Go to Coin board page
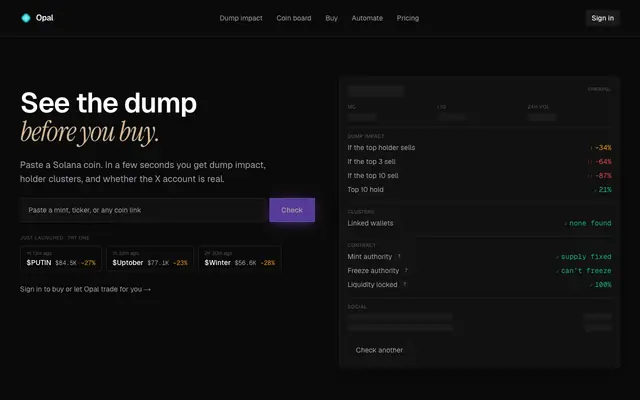The width and height of the screenshot is (640, 400). point(293,18)
